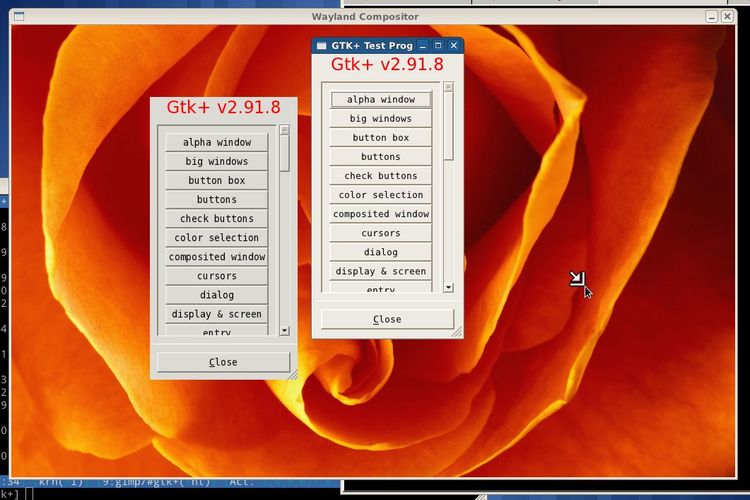This screenshot has width=750, height=500.
Task: Click 'big windows' in the untitled left window
Action: pos(217,161)
